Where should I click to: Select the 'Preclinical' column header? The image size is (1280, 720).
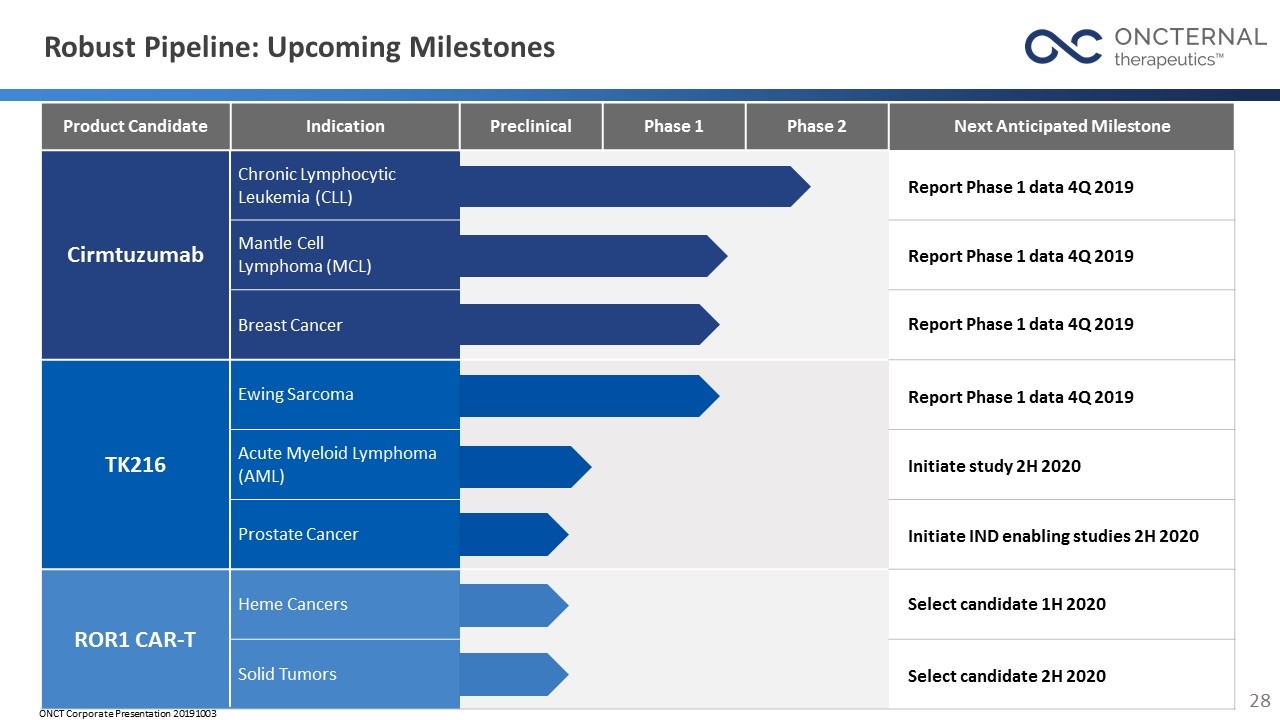[x=531, y=126]
